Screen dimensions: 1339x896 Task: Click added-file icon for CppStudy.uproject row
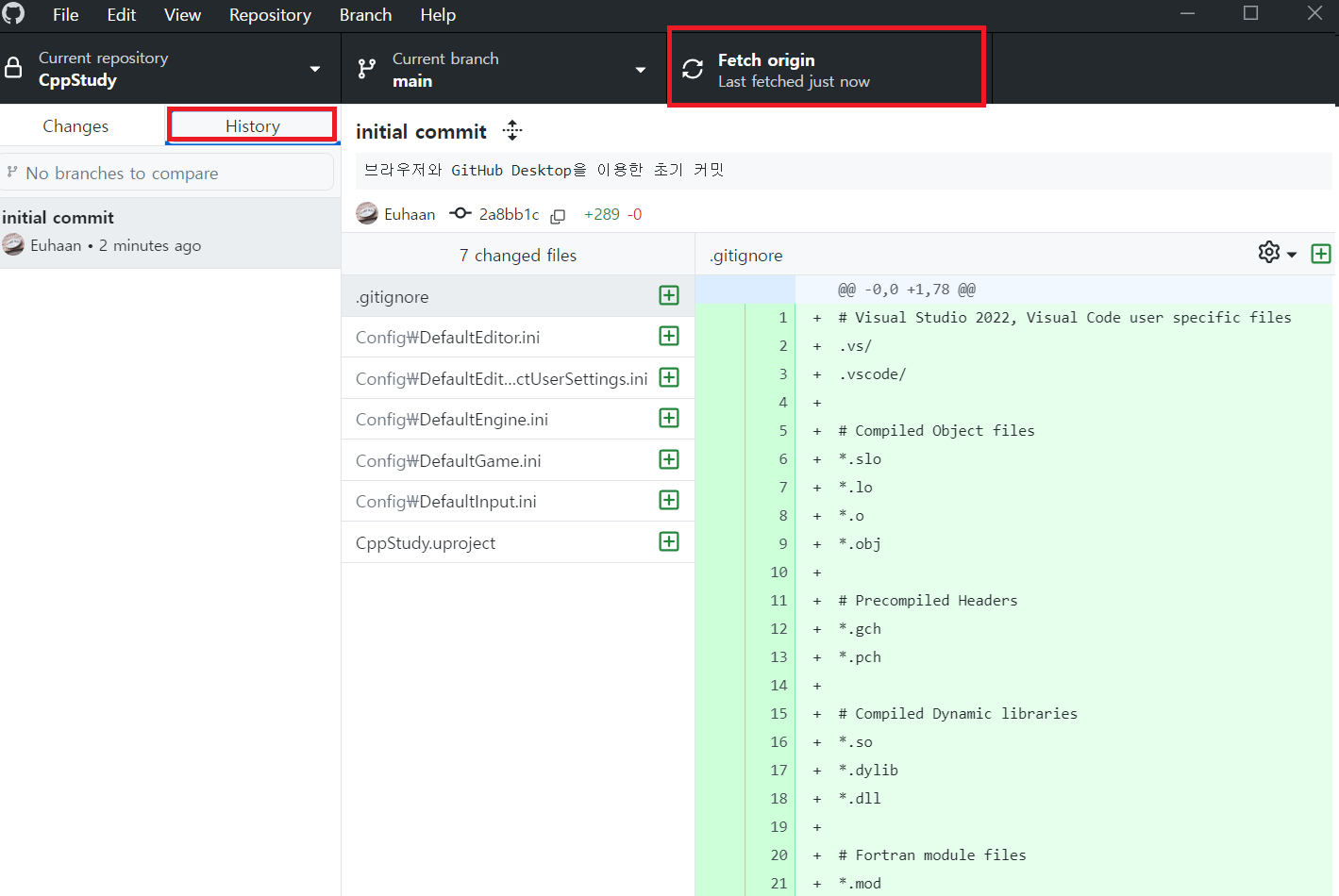pyautogui.click(x=669, y=541)
